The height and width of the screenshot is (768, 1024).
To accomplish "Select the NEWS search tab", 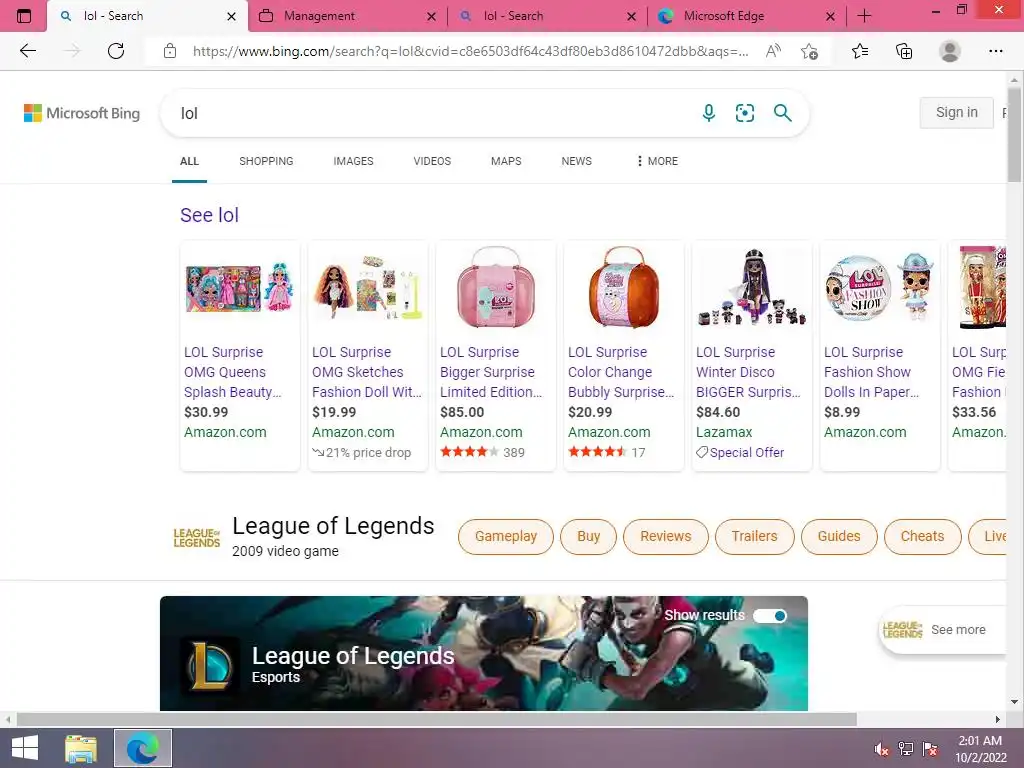I will (577, 161).
